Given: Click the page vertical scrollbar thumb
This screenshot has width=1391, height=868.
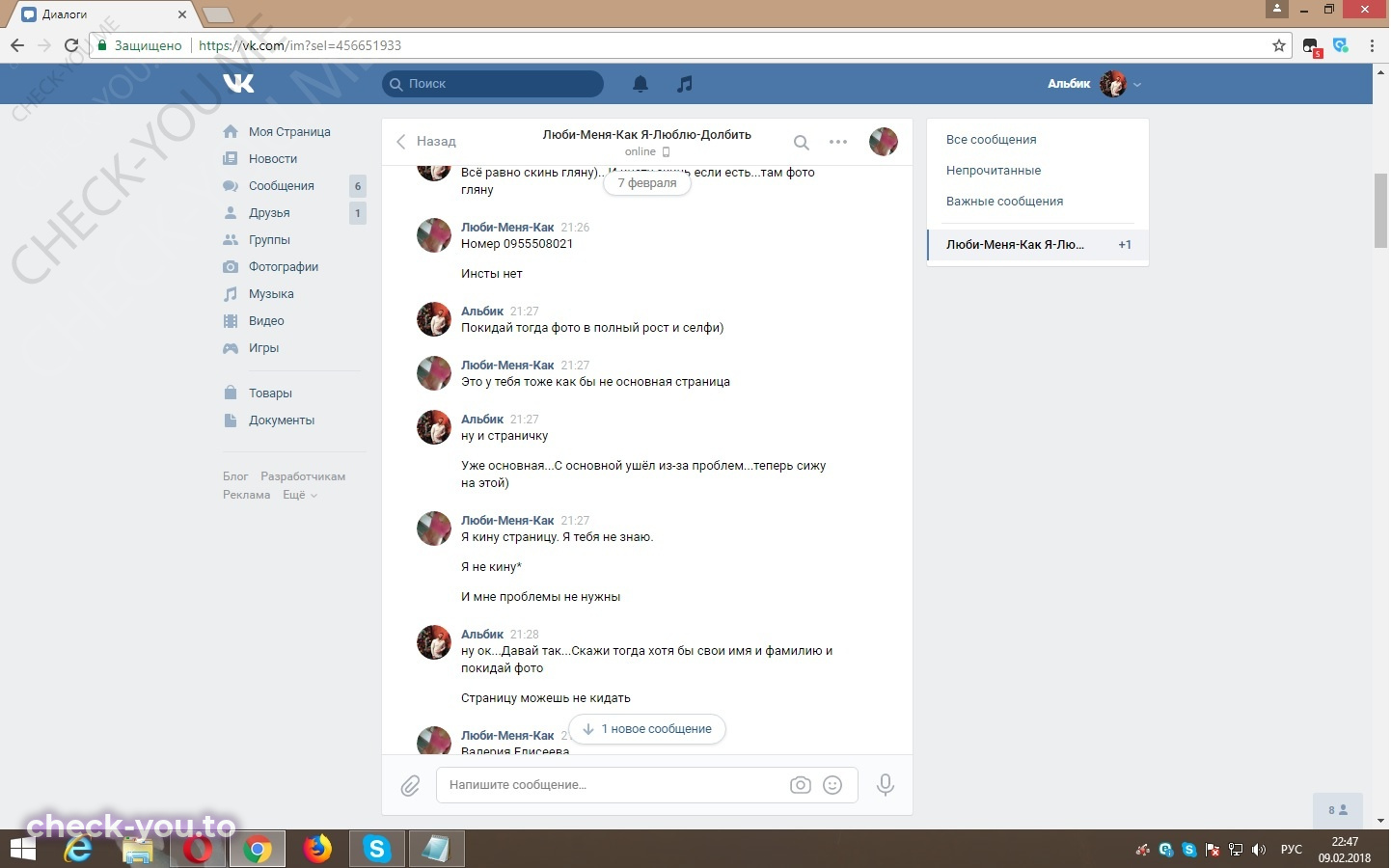Looking at the screenshot, I should 1381,210.
